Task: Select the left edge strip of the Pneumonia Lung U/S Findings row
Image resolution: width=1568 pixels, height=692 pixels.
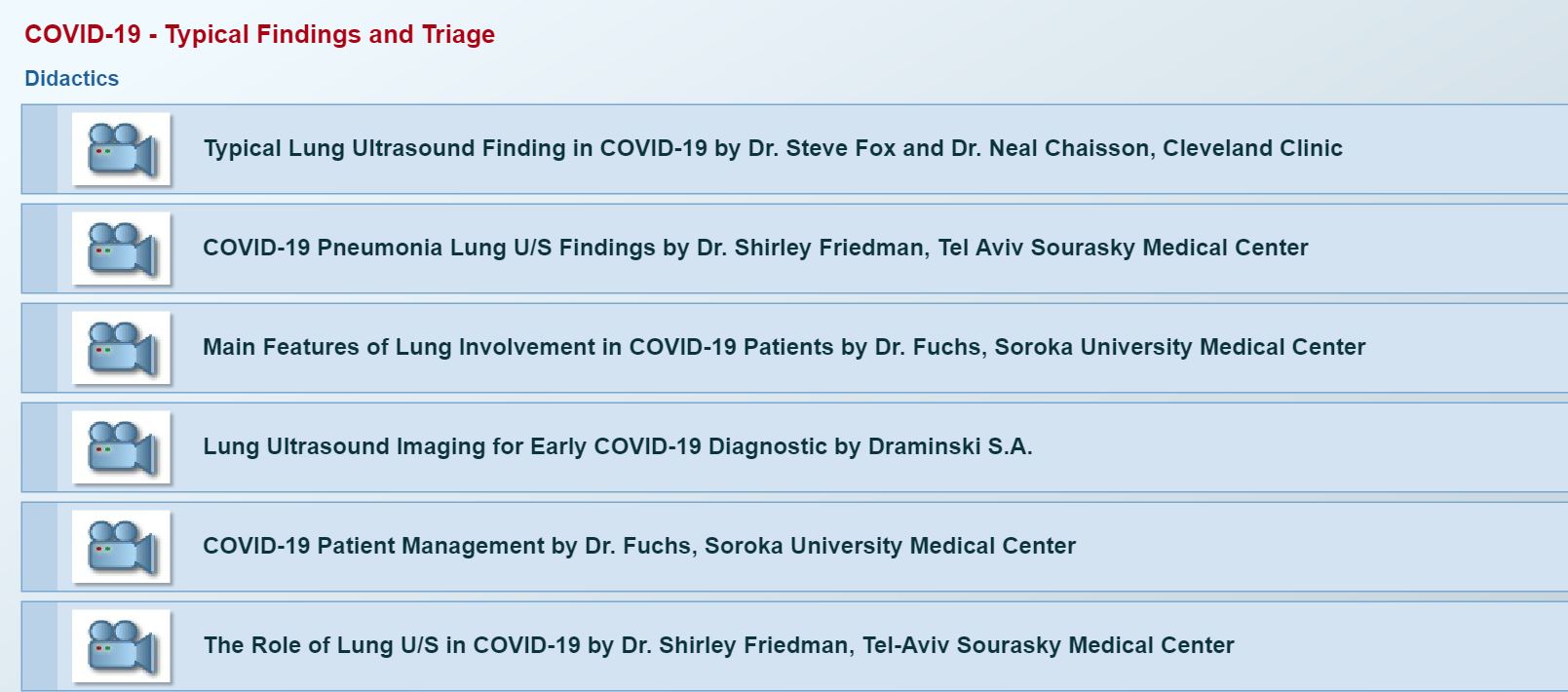Action: tap(40, 249)
